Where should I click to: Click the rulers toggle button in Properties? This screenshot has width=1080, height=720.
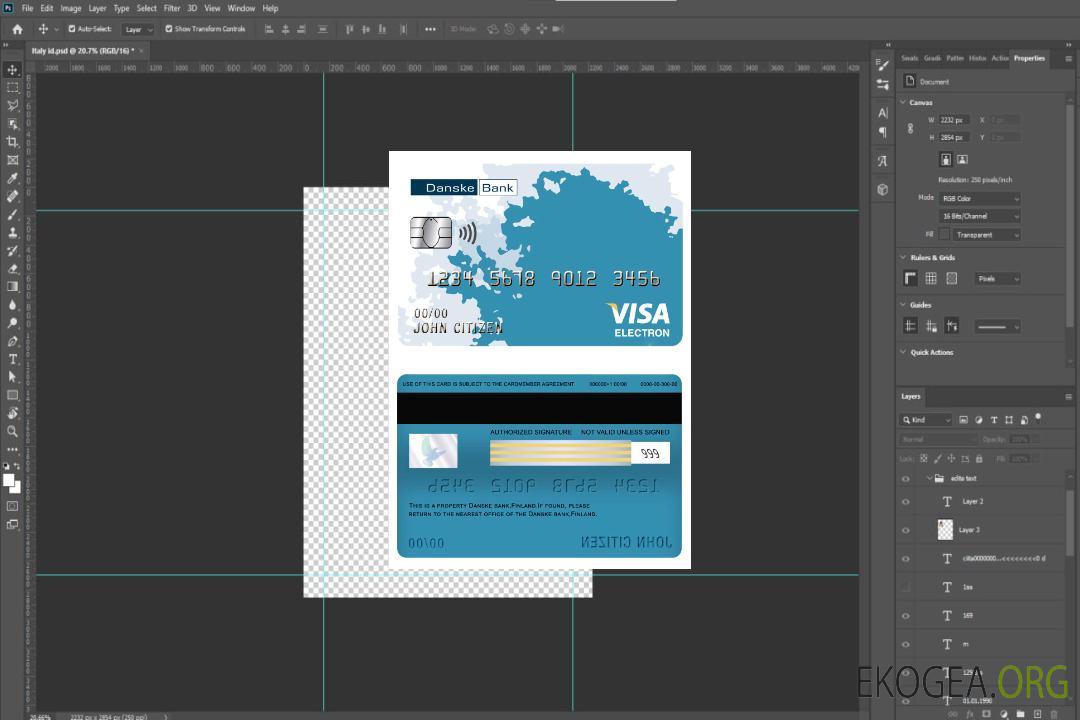pos(911,278)
